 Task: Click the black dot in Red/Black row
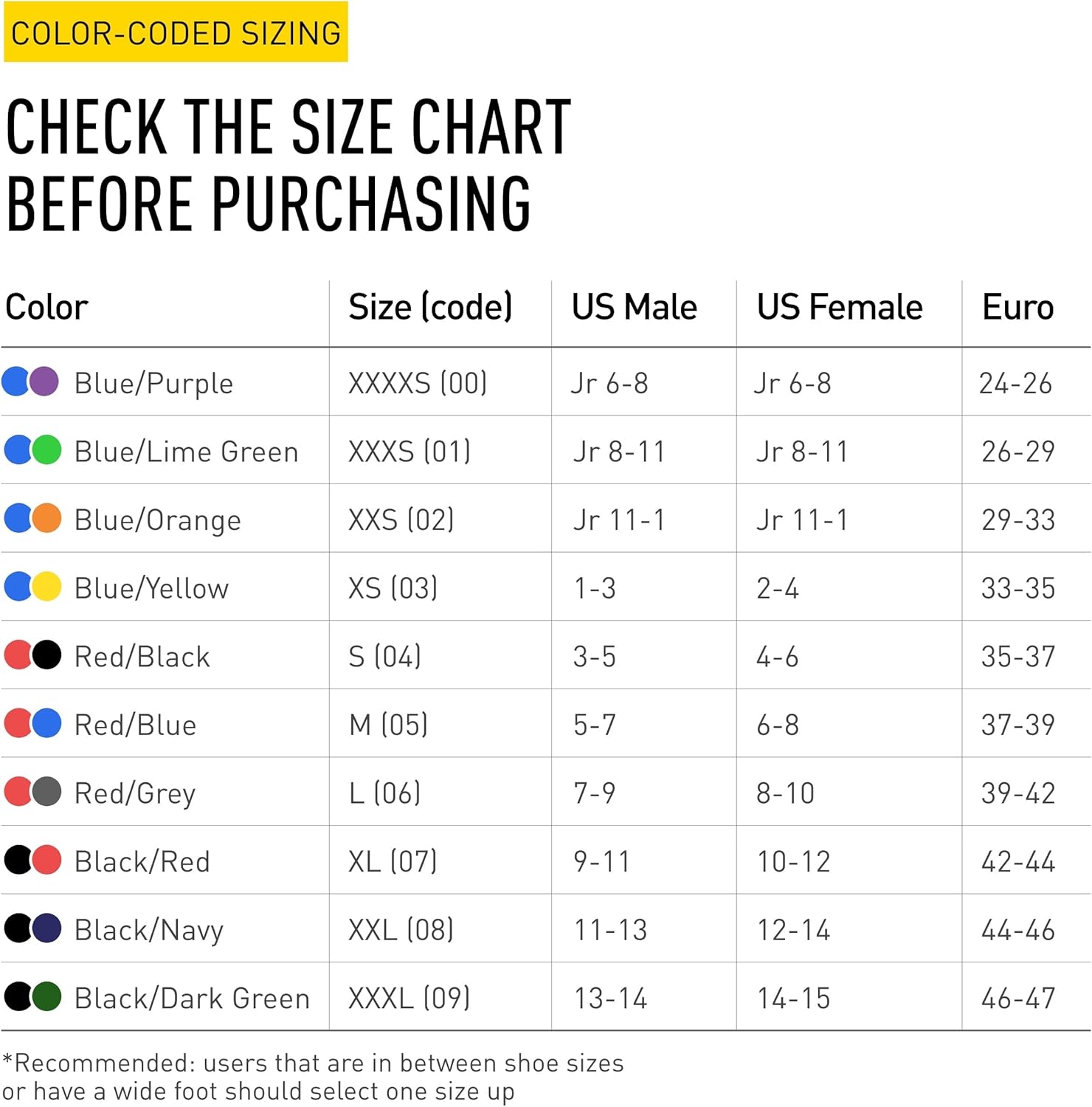click(x=47, y=655)
